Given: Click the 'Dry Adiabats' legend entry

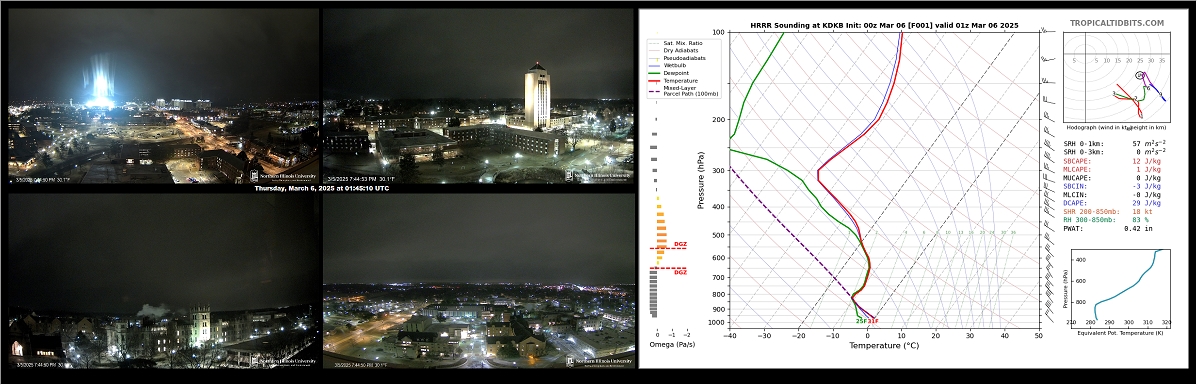Looking at the screenshot, I should (682, 50).
